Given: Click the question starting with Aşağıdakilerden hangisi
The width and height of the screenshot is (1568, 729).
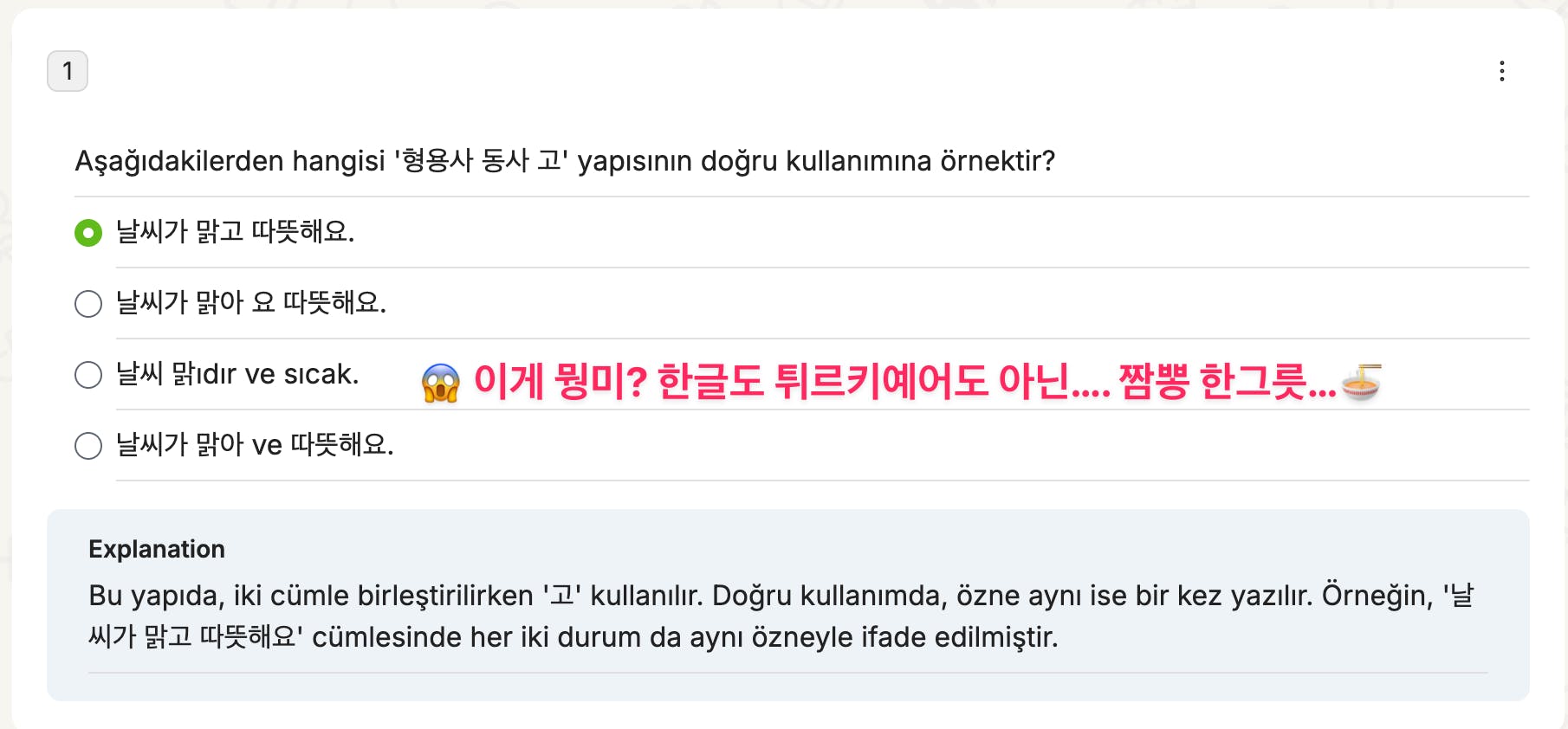Looking at the screenshot, I should [x=565, y=161].
